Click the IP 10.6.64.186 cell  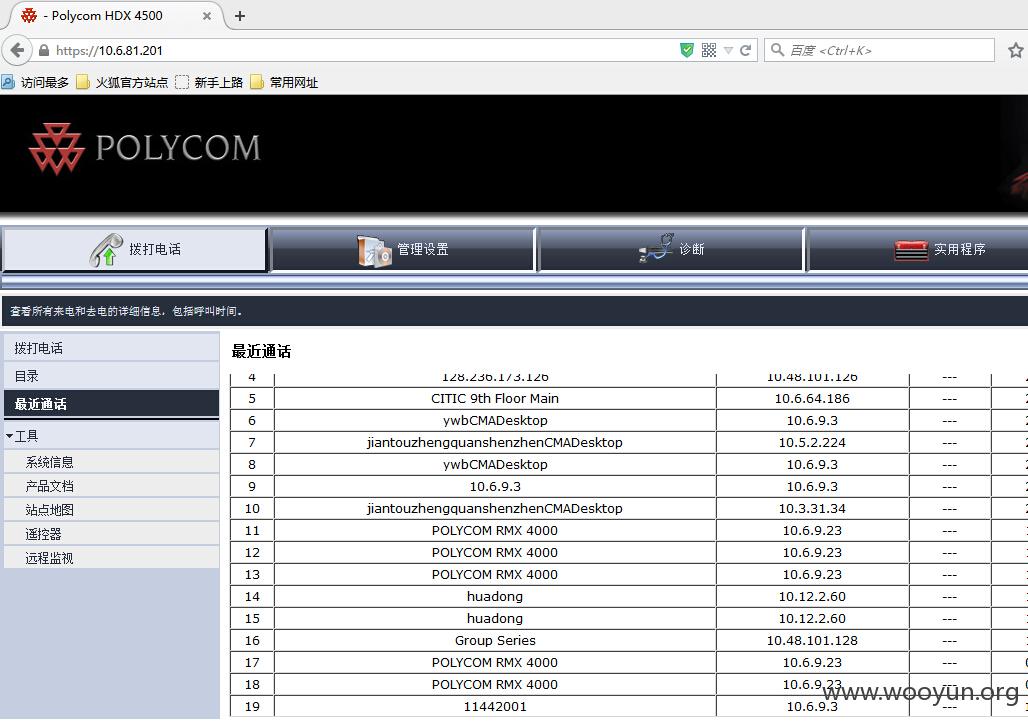click(x=812, y=399)
